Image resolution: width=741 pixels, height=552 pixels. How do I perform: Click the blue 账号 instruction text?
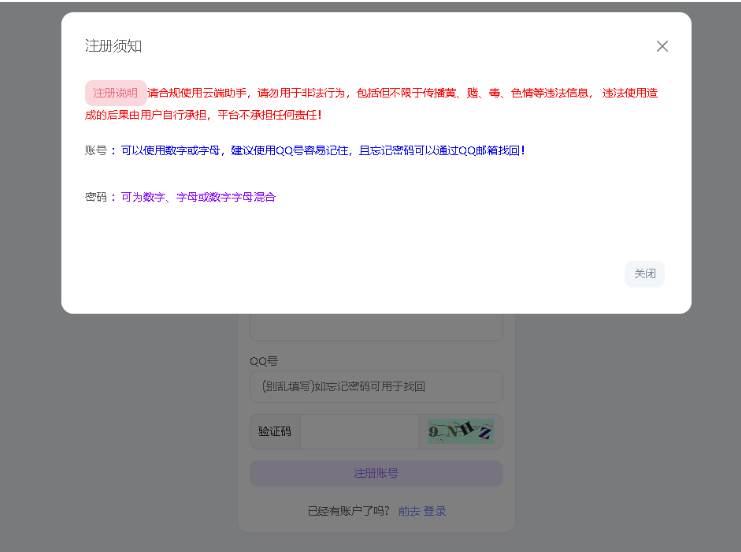[x=323, y=151]
